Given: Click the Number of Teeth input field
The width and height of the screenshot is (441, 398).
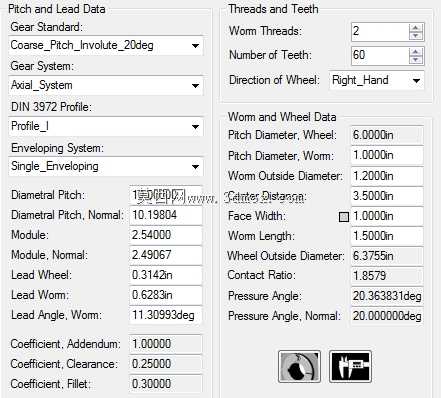Looking at the screenshot, I should tap(380, 56).
